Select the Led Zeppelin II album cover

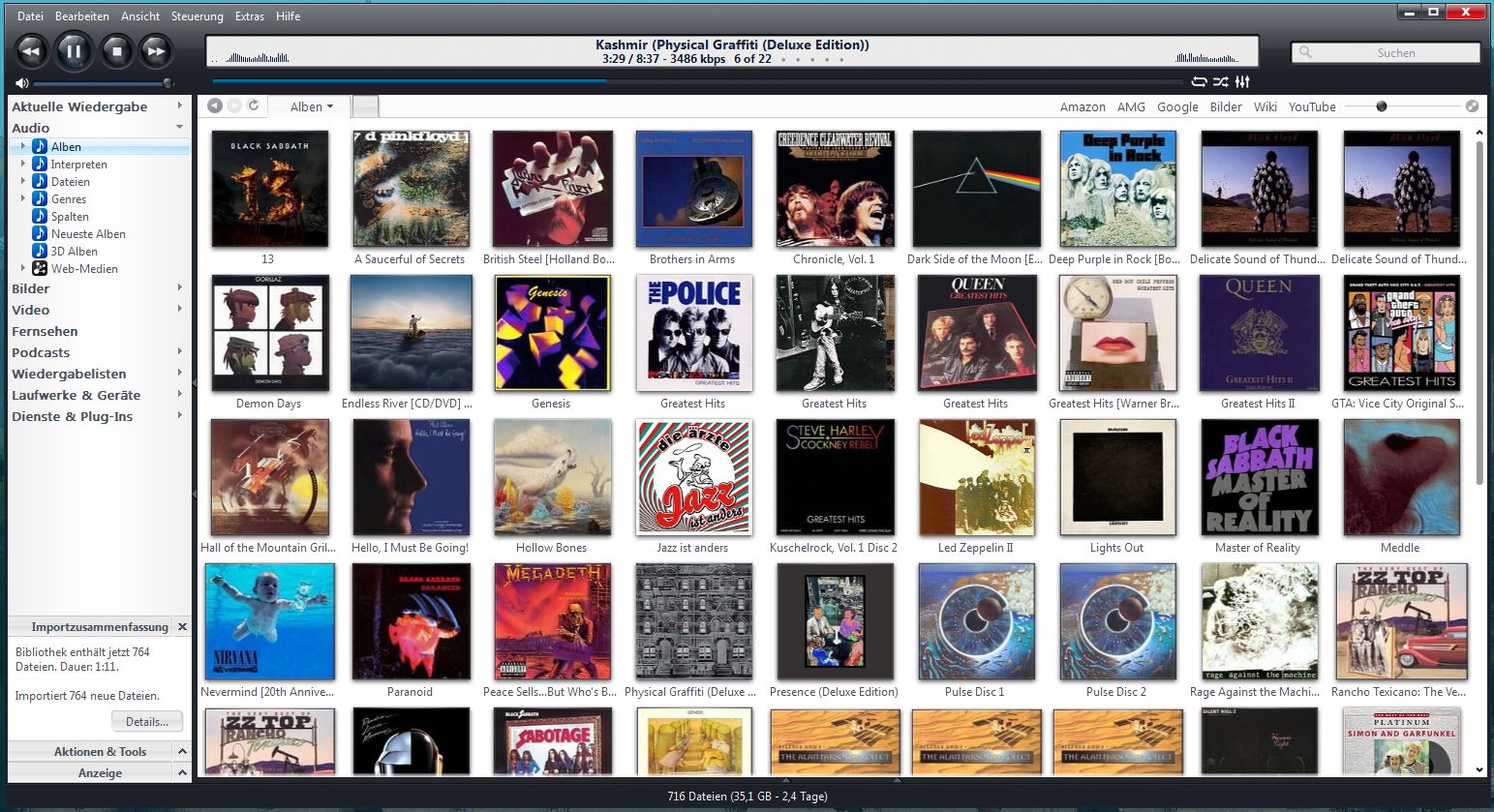point(976,477)
